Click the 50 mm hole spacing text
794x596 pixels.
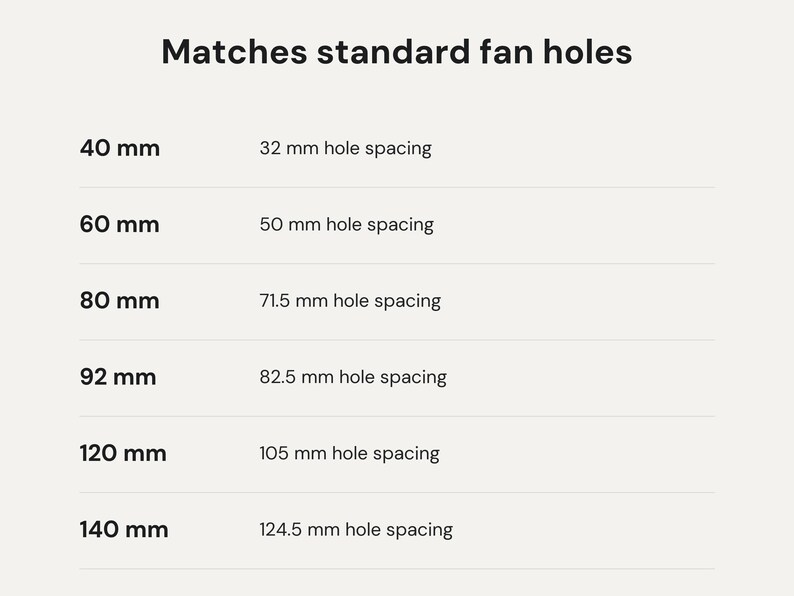[346, 224]
